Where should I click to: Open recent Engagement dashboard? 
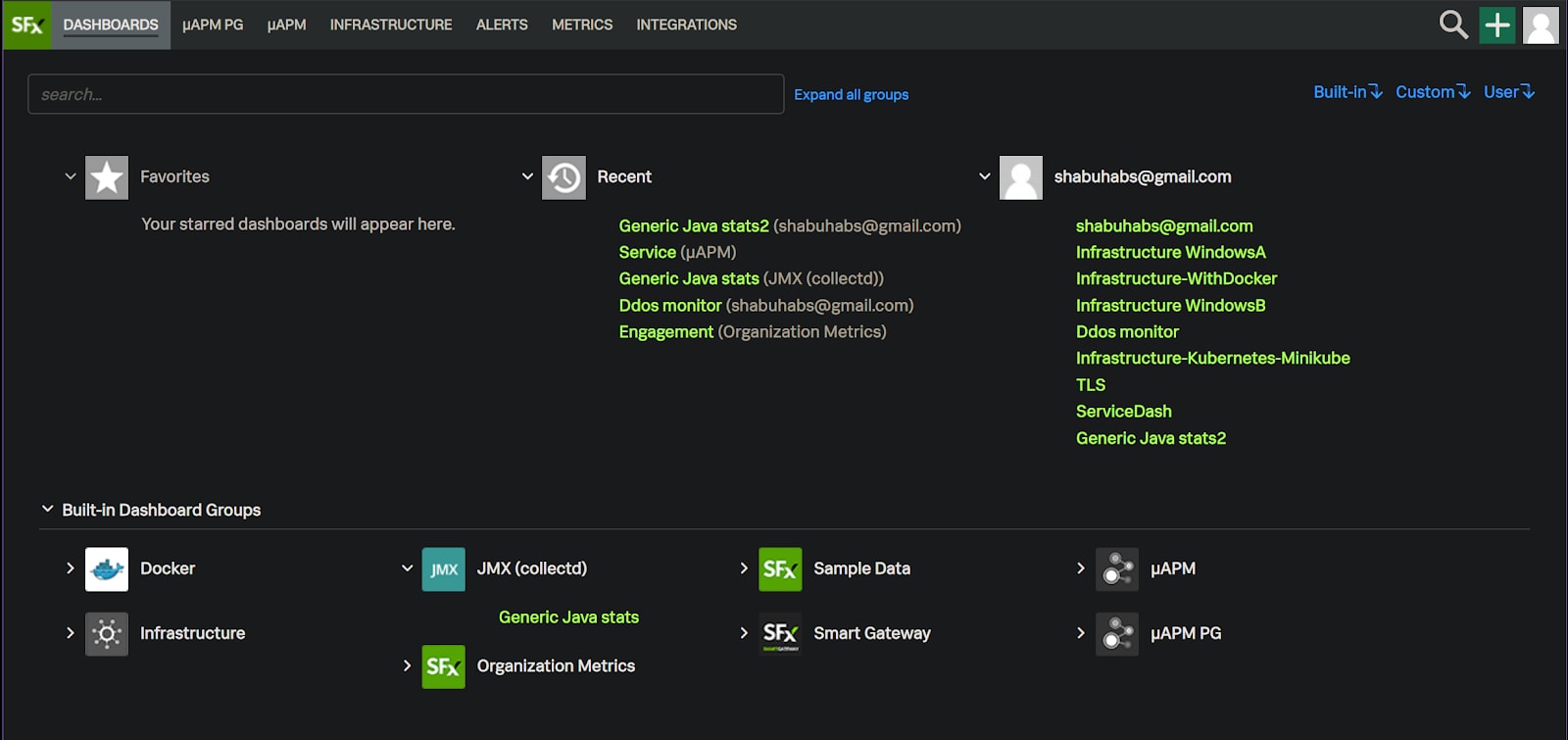click(x=666, y=332)
